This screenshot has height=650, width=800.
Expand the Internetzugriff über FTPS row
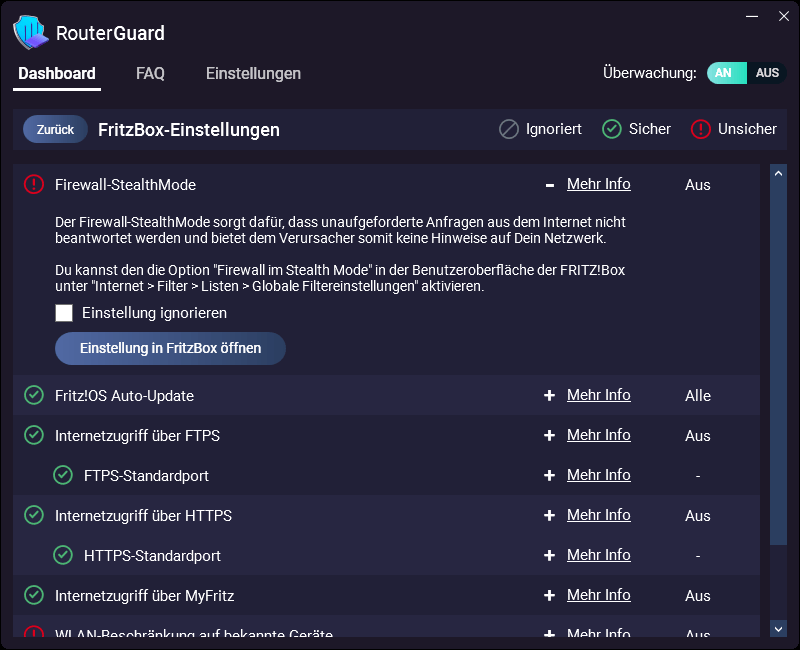(549, 435)
